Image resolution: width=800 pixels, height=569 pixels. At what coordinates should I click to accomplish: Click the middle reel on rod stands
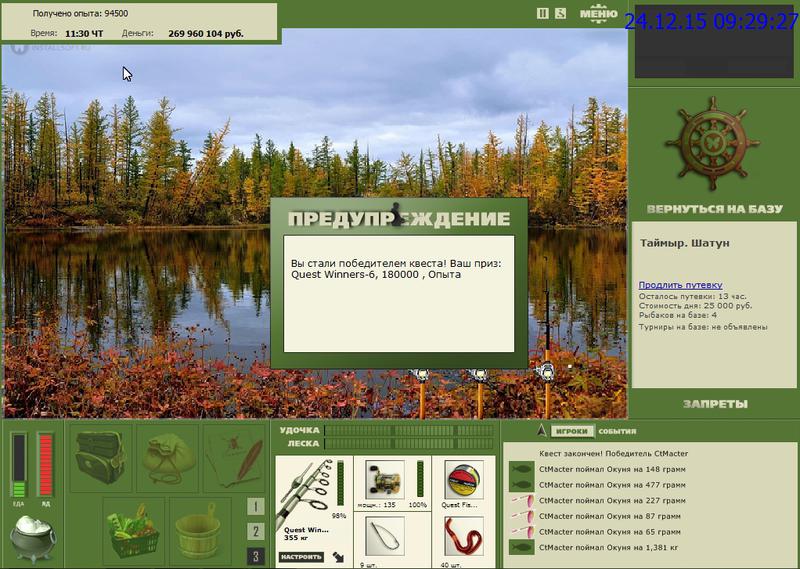(x=479, y=375)
